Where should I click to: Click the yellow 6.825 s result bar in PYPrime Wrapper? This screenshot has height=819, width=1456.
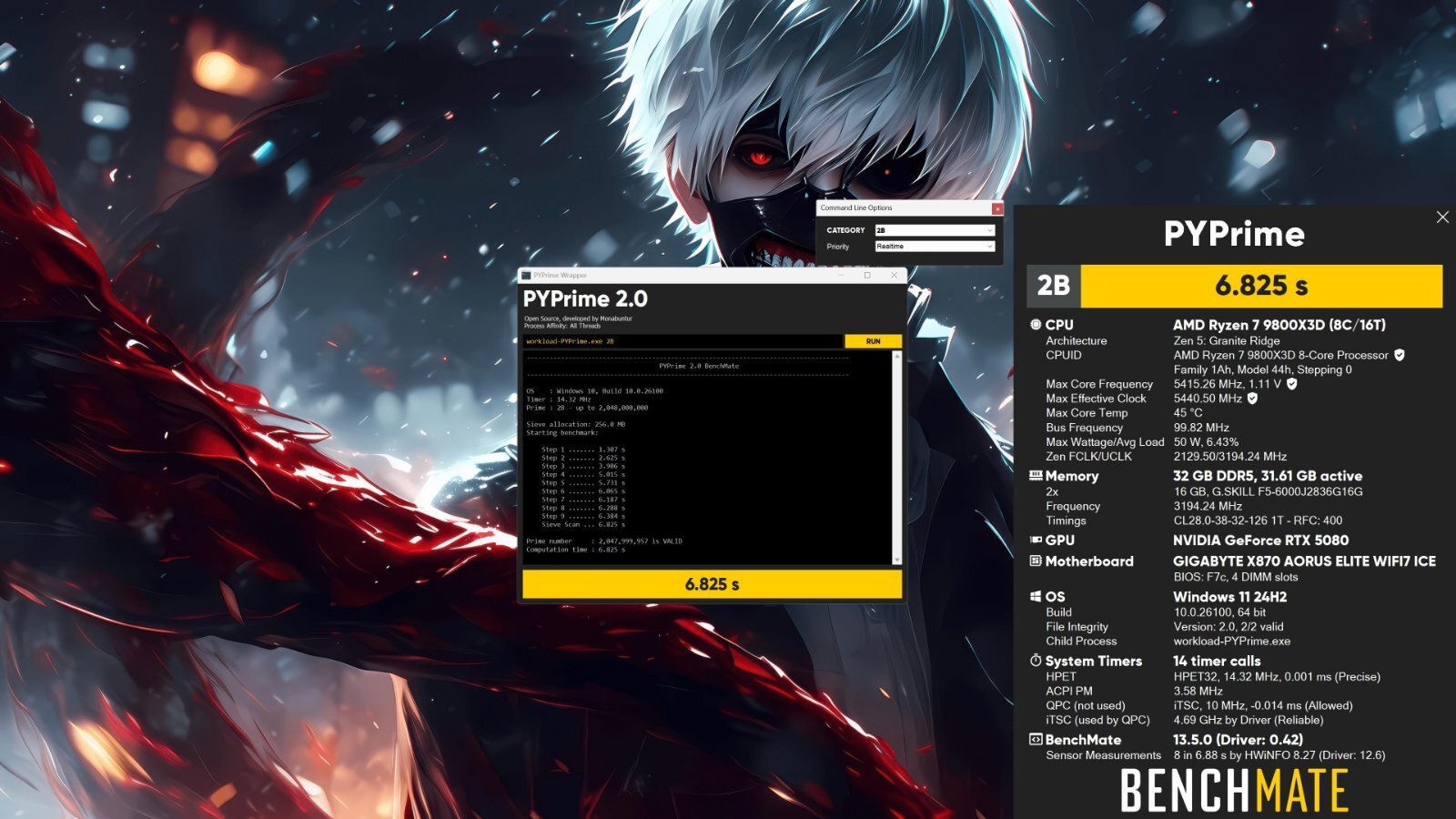713,584
